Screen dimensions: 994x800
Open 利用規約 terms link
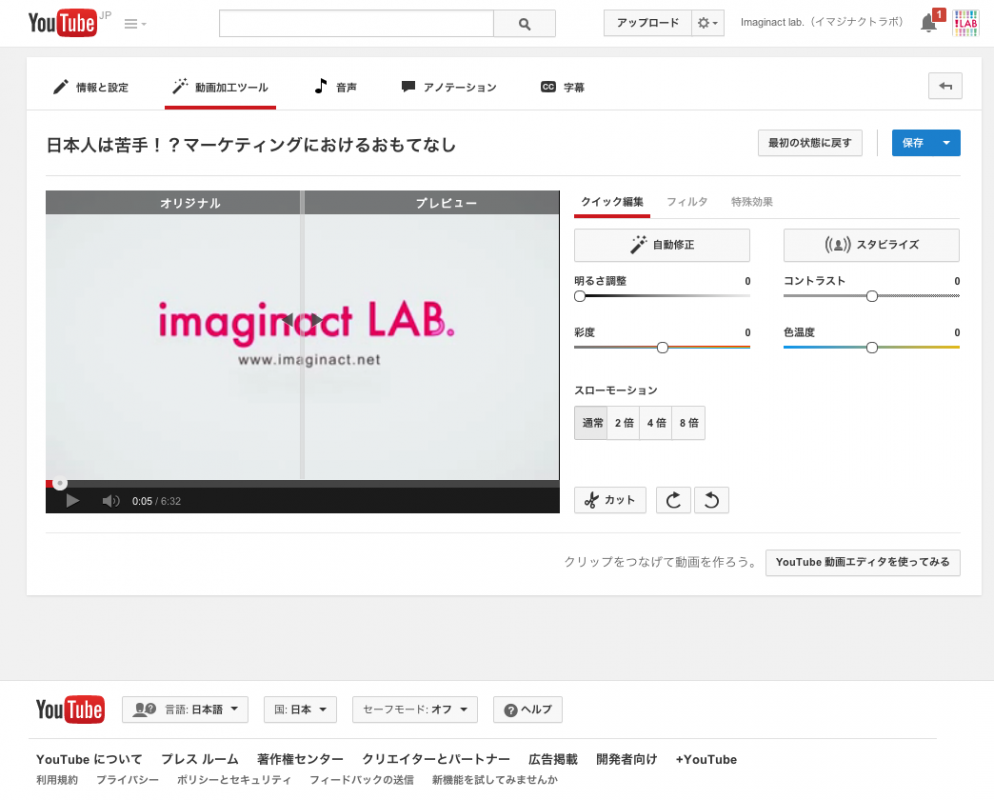[57, 780]
